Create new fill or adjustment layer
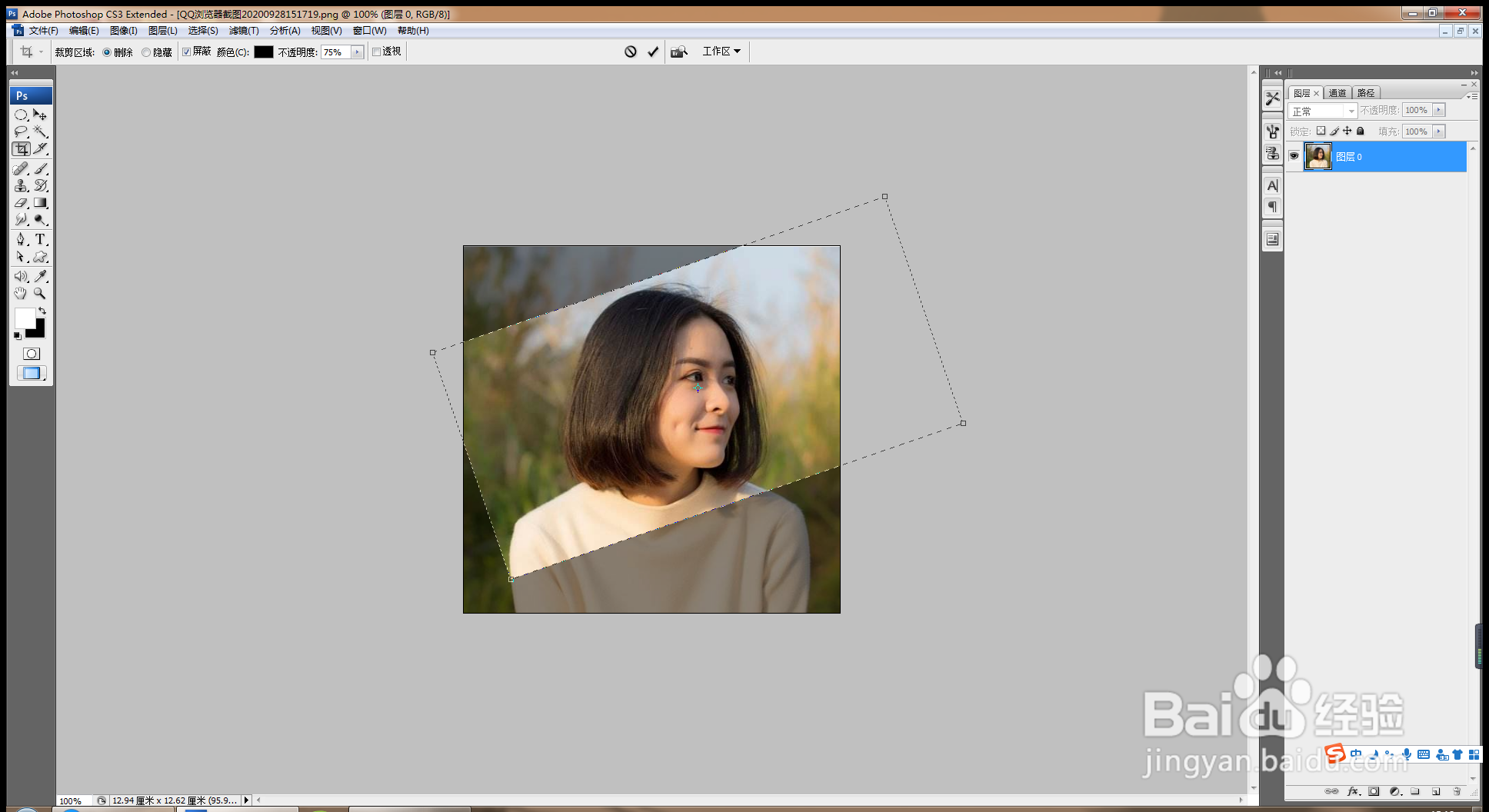Screen dimensions: 1489x812 [x=1394, y=791]
